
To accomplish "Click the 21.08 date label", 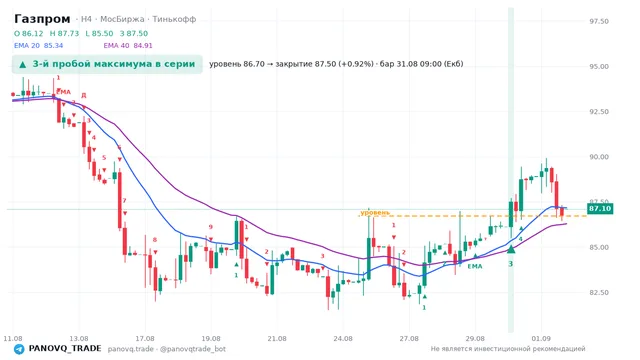I will 277,338.
